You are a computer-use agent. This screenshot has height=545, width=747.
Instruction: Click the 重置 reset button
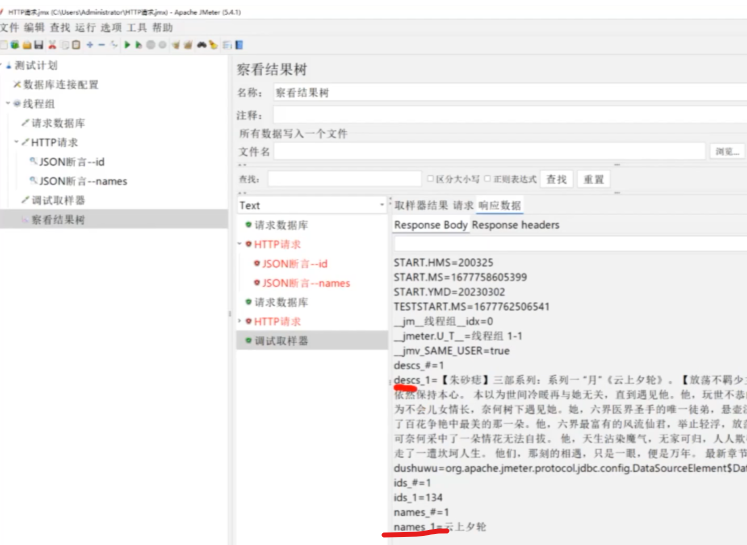coord(594,180)
